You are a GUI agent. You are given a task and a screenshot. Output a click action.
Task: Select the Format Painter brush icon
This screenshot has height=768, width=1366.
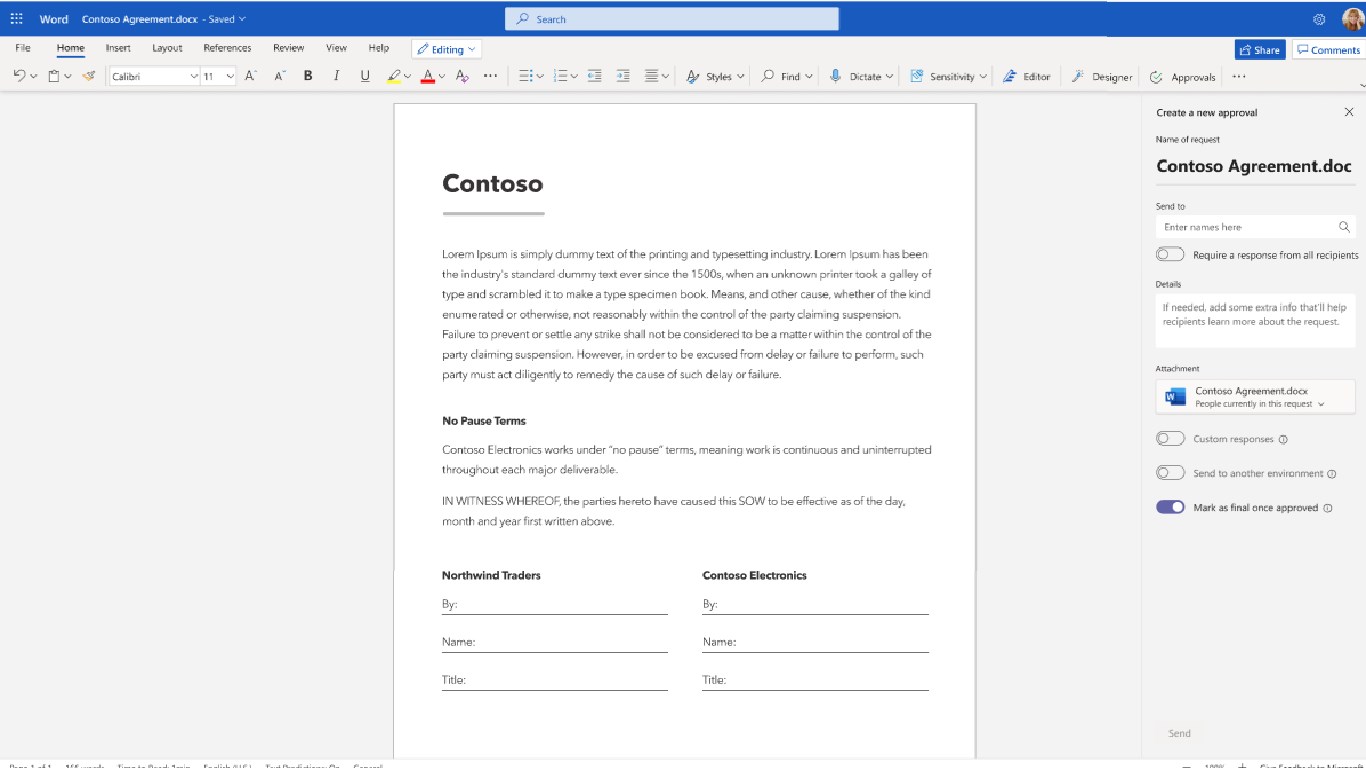point(89,76)
